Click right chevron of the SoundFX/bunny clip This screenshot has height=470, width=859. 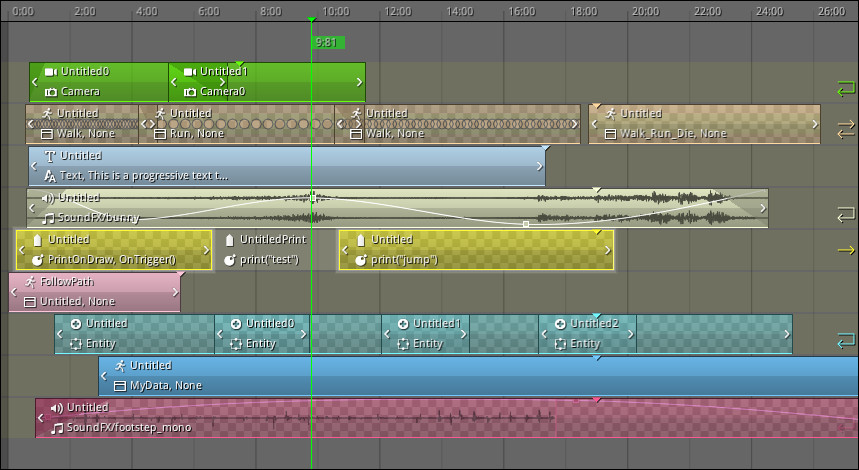click(763, 208)
